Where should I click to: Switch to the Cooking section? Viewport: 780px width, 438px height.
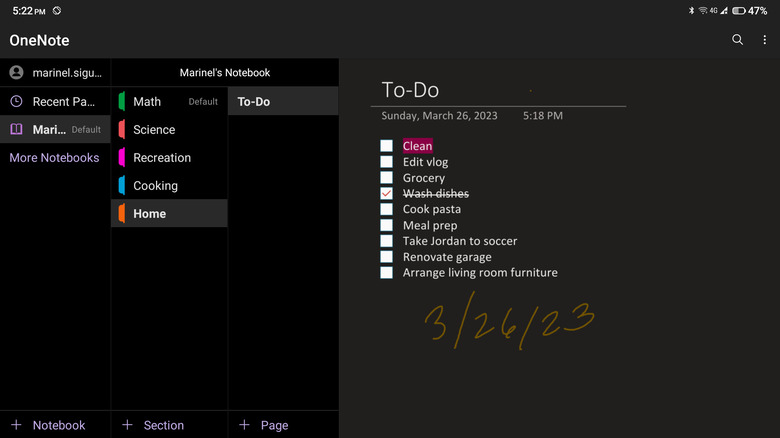(x=155, y=185)
